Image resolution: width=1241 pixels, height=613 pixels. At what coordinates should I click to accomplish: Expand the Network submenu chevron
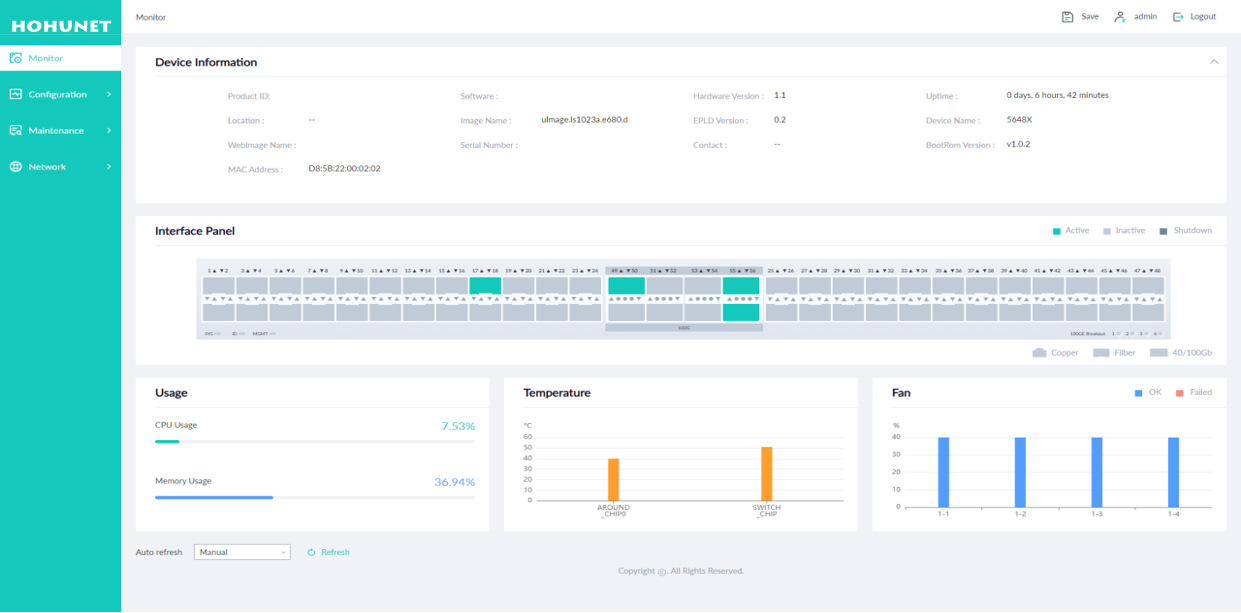point(109,167)
